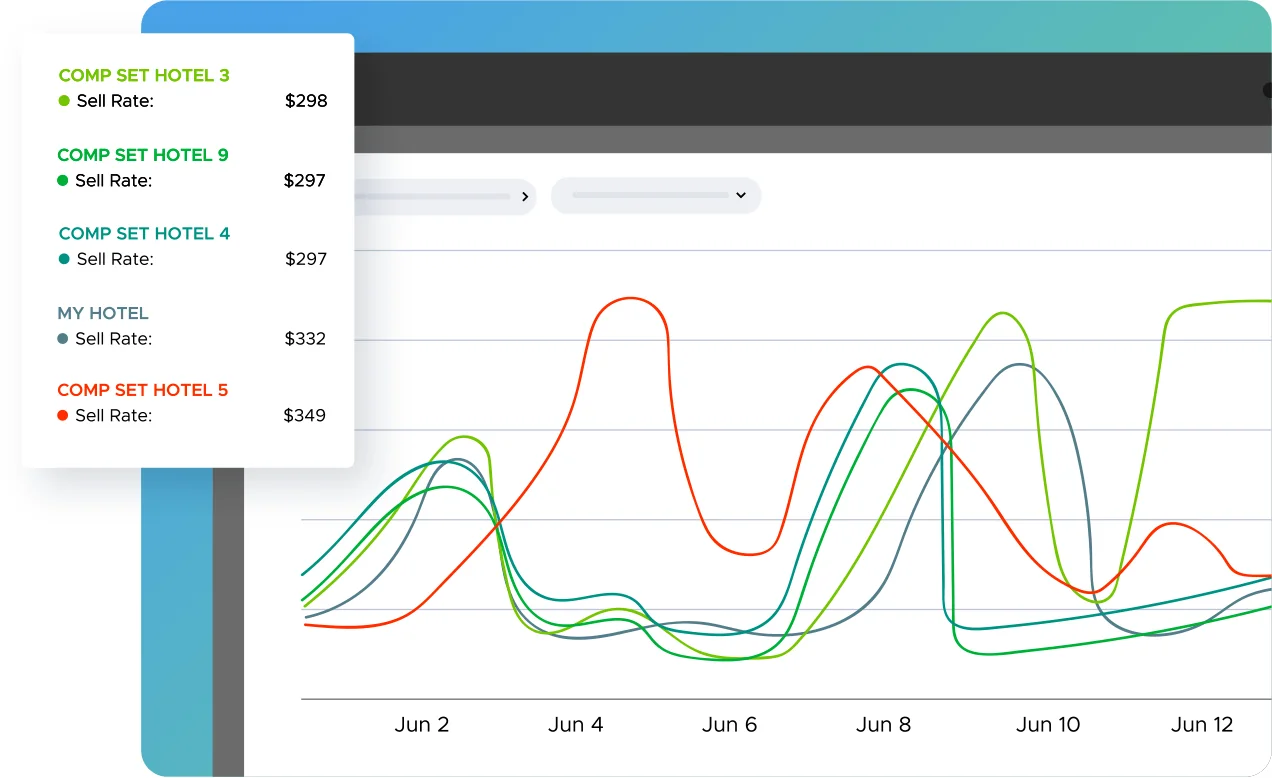The height and width of the screenshot is (778, 1272).
Task: Click the Sell Rate label under COMP SET HOTEL 5
Action: click(x=114, y=415)
